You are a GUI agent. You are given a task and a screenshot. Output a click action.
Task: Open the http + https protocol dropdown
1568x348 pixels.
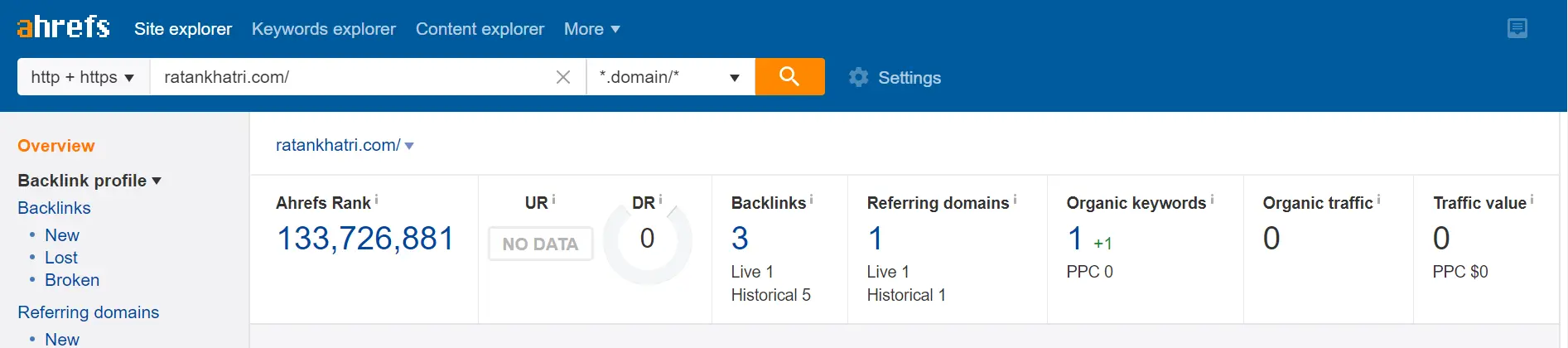83,77
